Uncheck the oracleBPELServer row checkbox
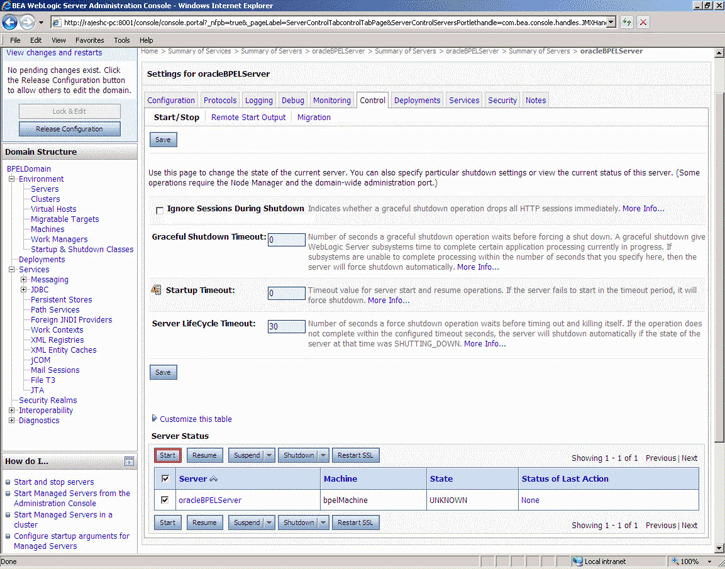This screenshot has width=725, height=569. [x=165, y=500]
